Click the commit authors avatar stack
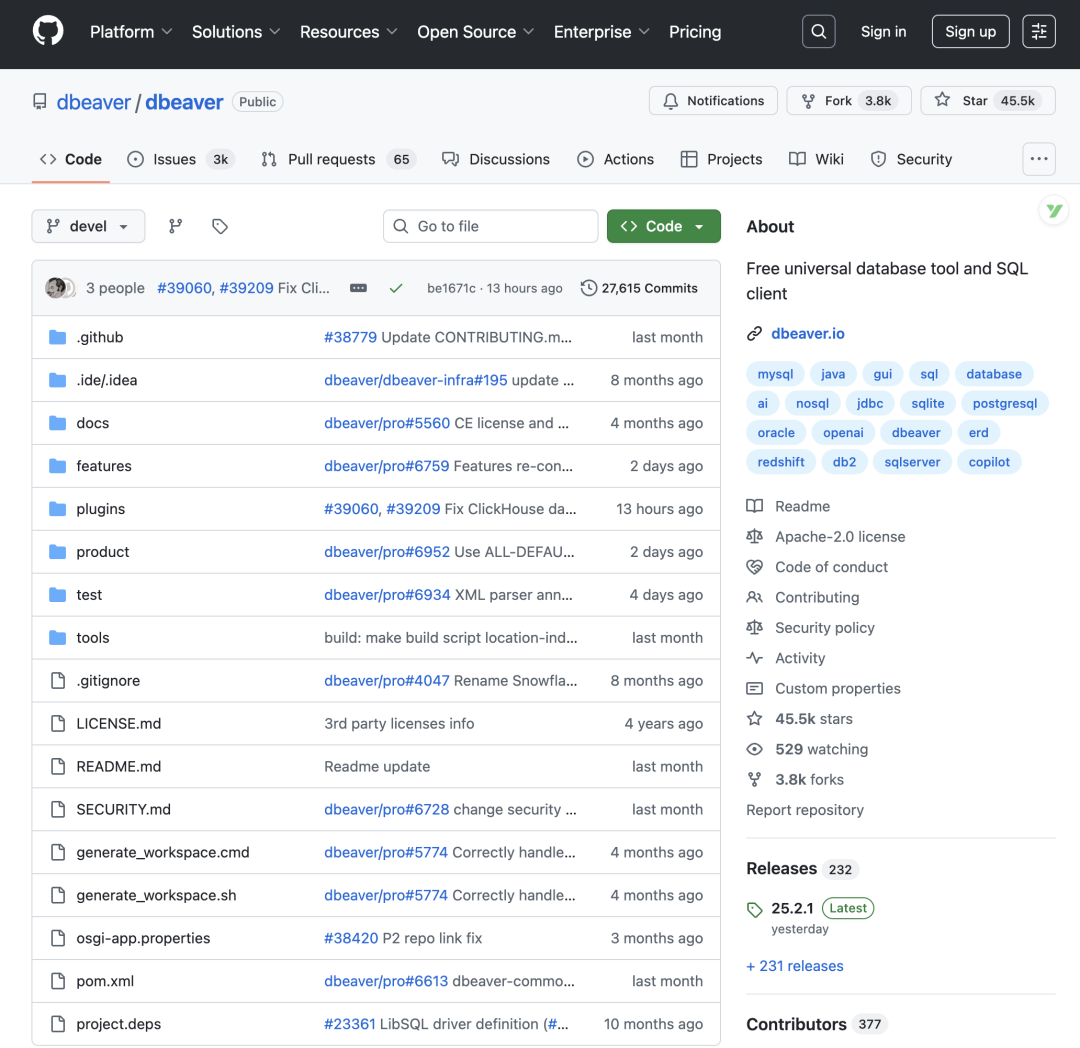Viewport: 1080px width, 1048px height. pos(60,288)
